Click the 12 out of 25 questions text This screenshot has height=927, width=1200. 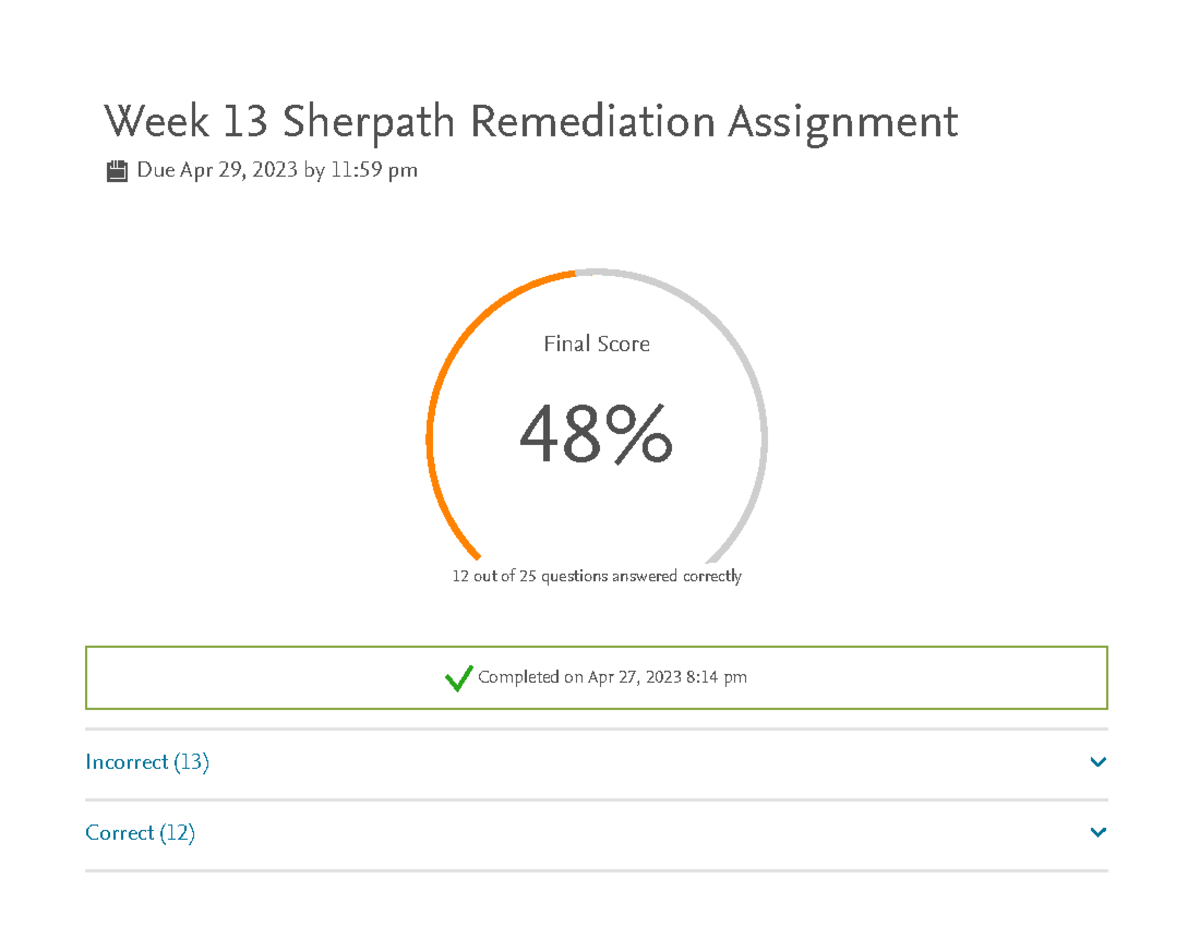click(x=596, y=576)
